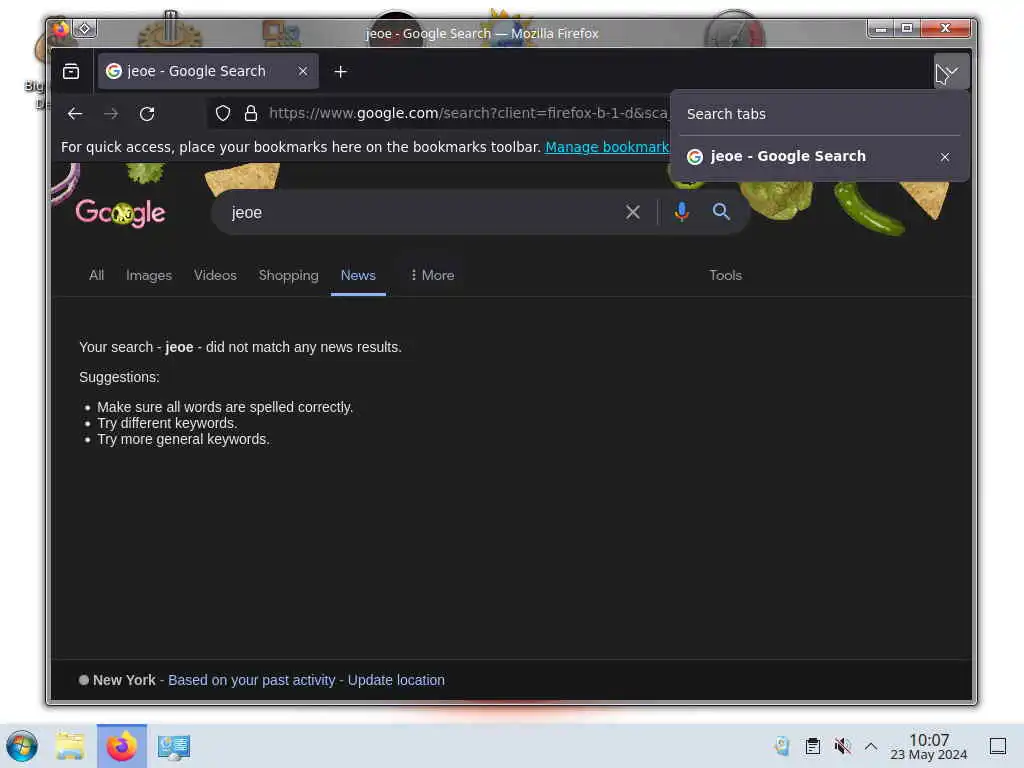Close the jeoe - Google Search tab
Screen dimensions: 1024x768
pos(302,71)
